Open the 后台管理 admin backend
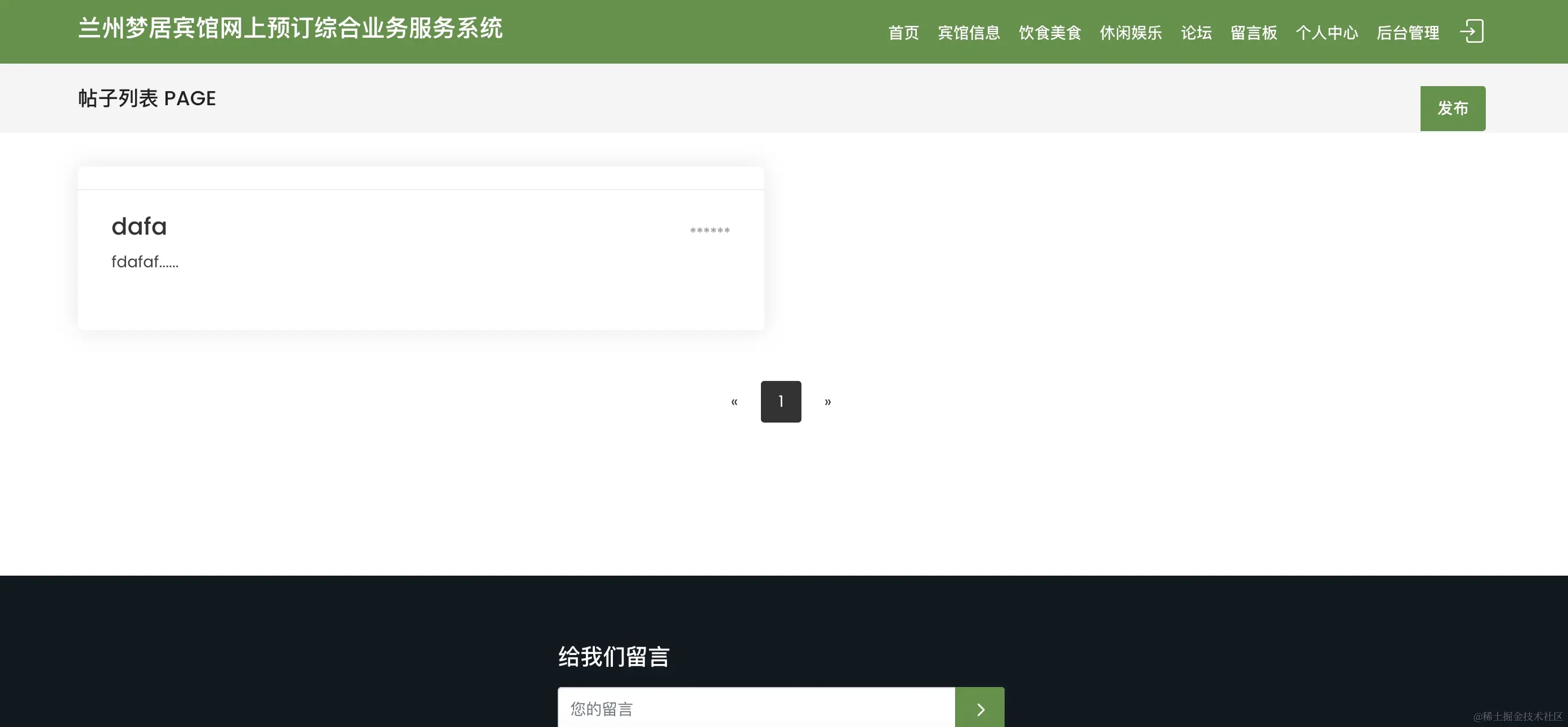 tap(1407, 33)
